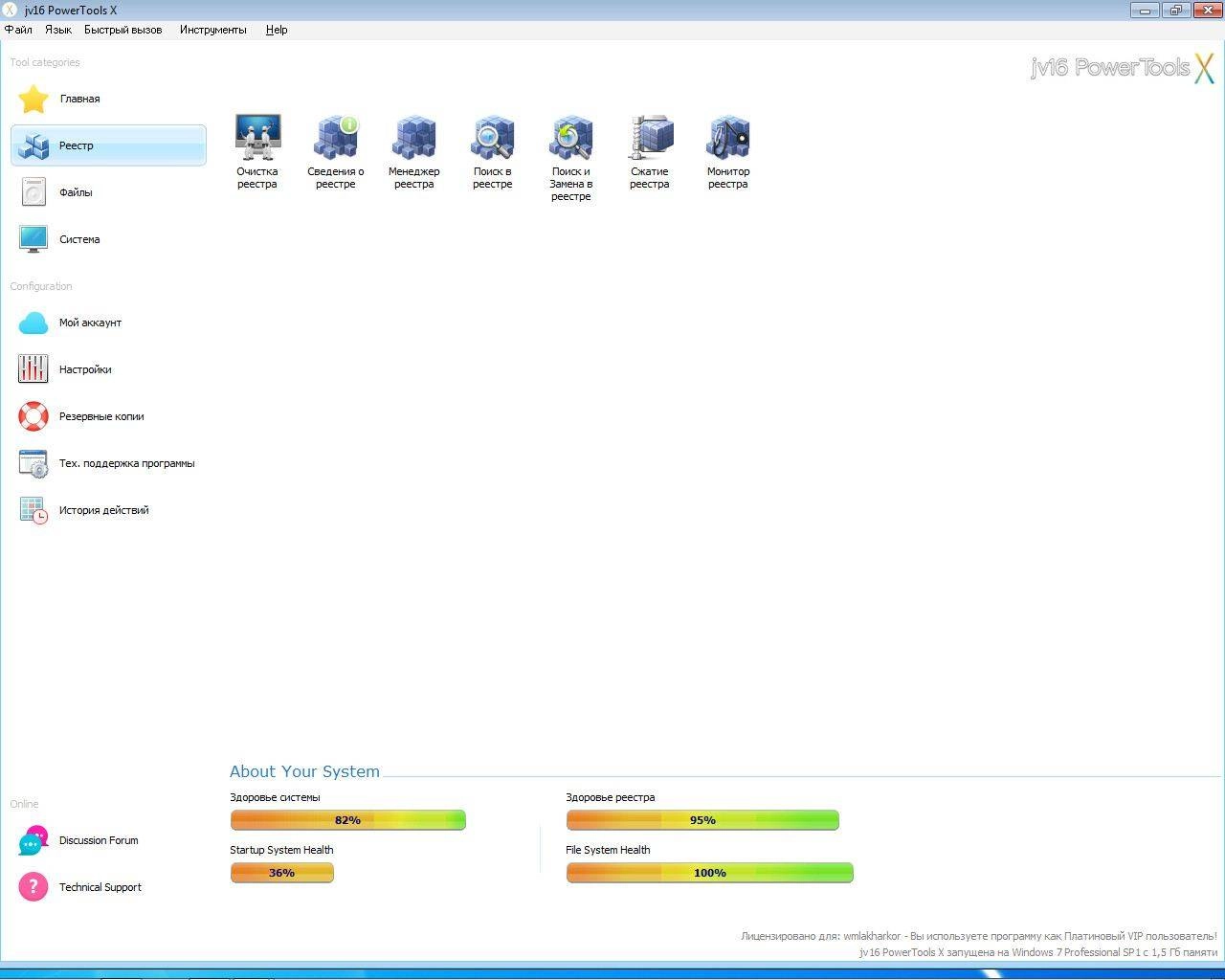Screen dimensions: 1225x980
Task: Click jv16 PowerTools X title icon
Action: (10, 10)
